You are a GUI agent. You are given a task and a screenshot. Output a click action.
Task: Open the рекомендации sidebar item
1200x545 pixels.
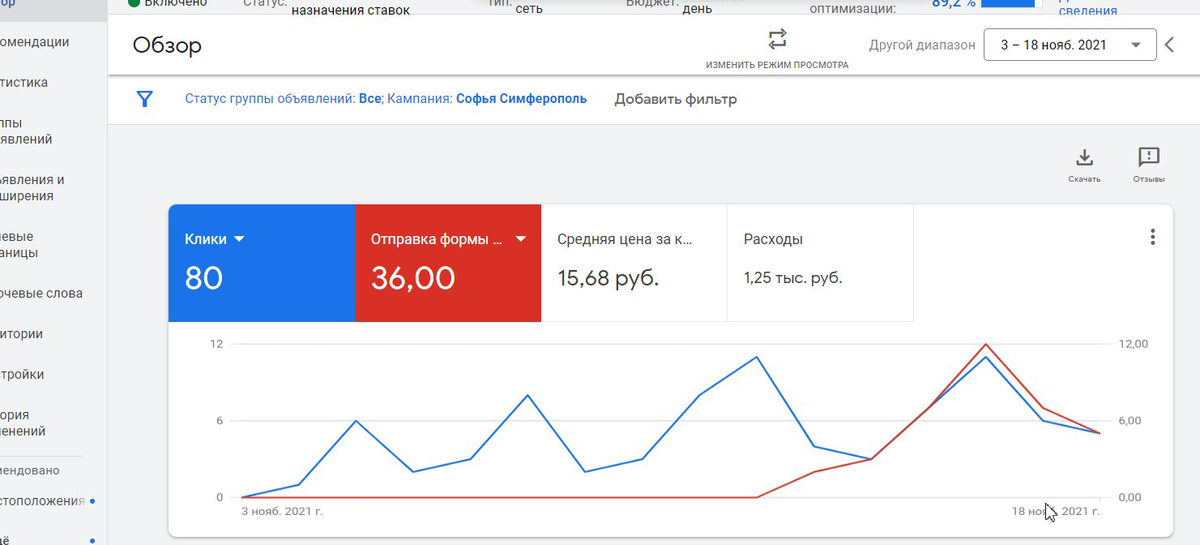click(35, 42)
